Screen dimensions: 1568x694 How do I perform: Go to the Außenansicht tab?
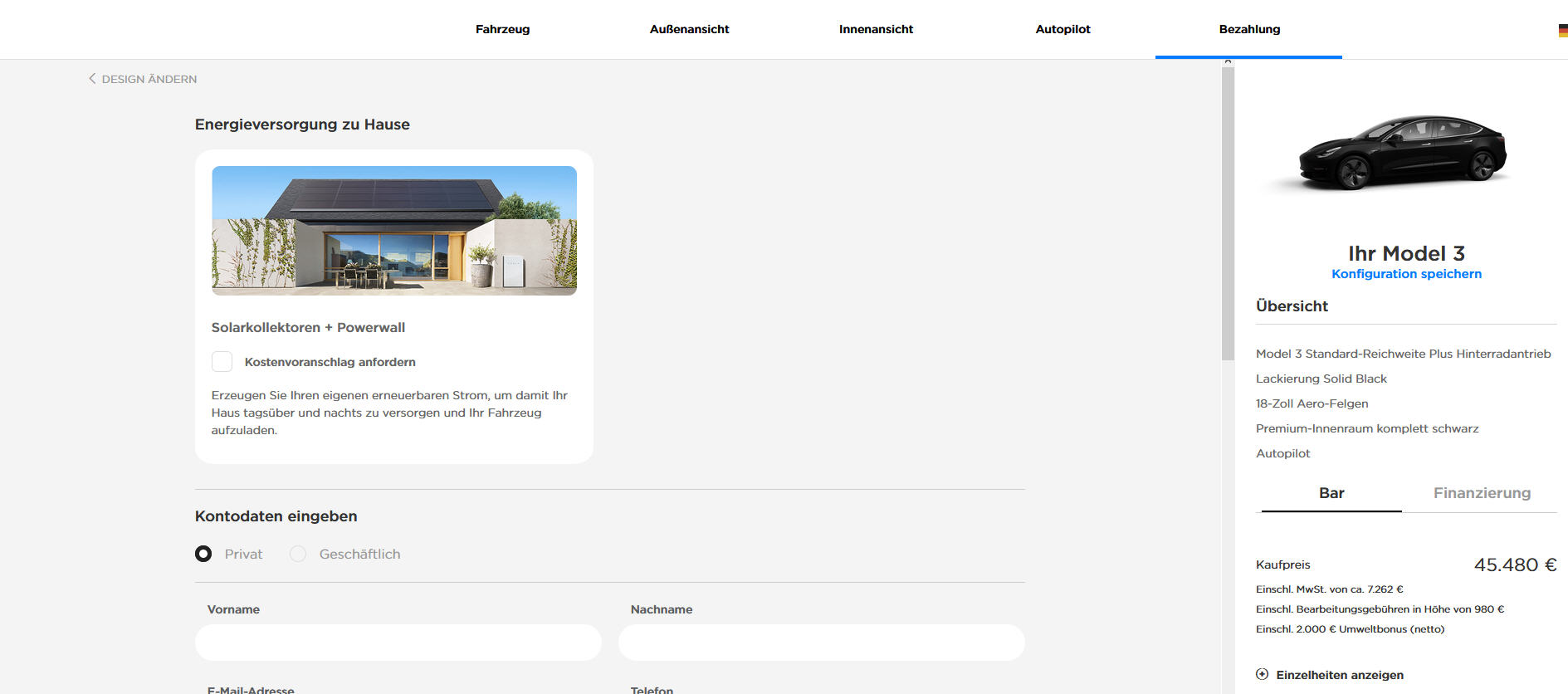click(x=689, y=29)
